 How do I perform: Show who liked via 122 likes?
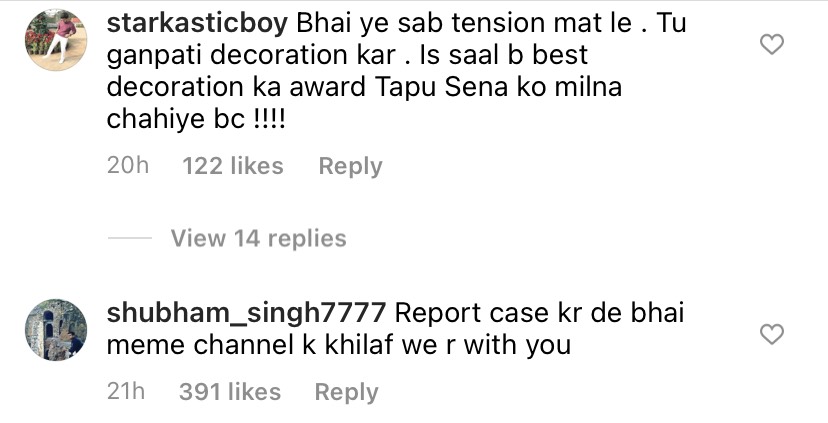pos(233,166)
